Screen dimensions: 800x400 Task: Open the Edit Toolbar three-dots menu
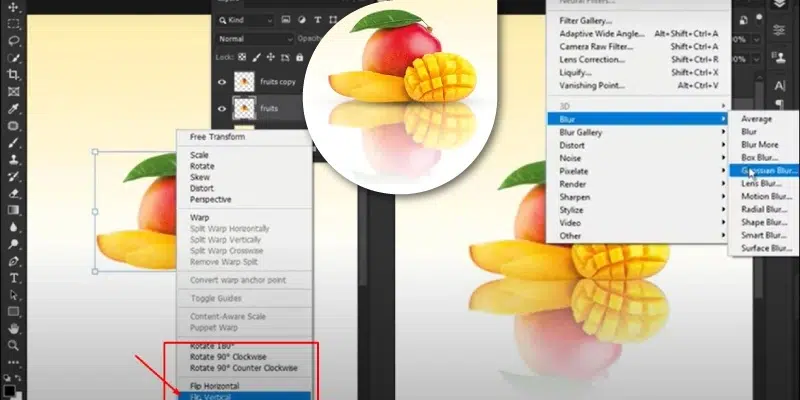click(x=13, y=362)
